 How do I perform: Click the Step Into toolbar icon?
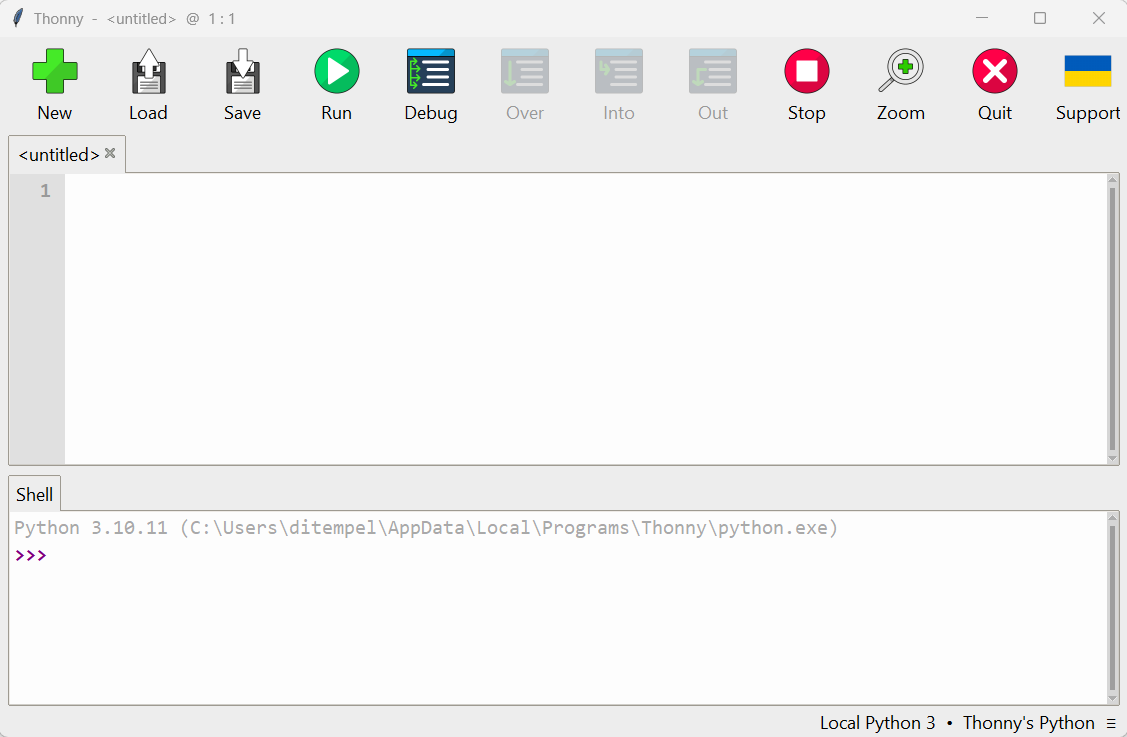point(618,73)
